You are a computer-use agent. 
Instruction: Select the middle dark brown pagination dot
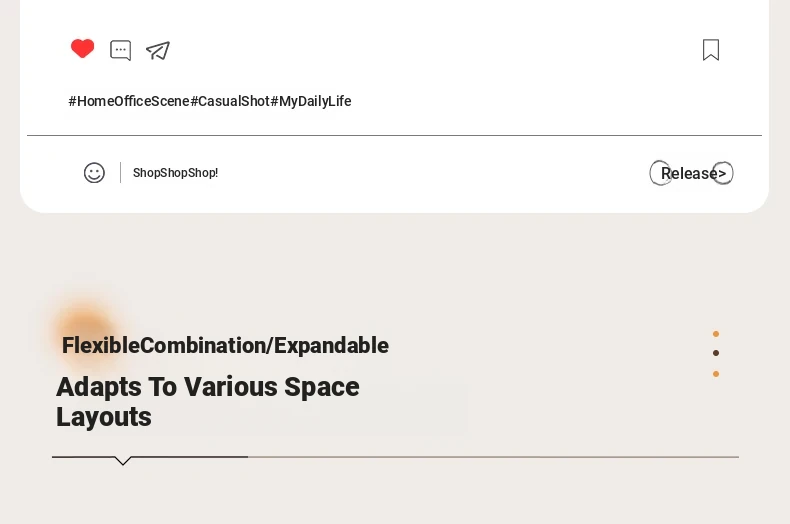[716, 353]
